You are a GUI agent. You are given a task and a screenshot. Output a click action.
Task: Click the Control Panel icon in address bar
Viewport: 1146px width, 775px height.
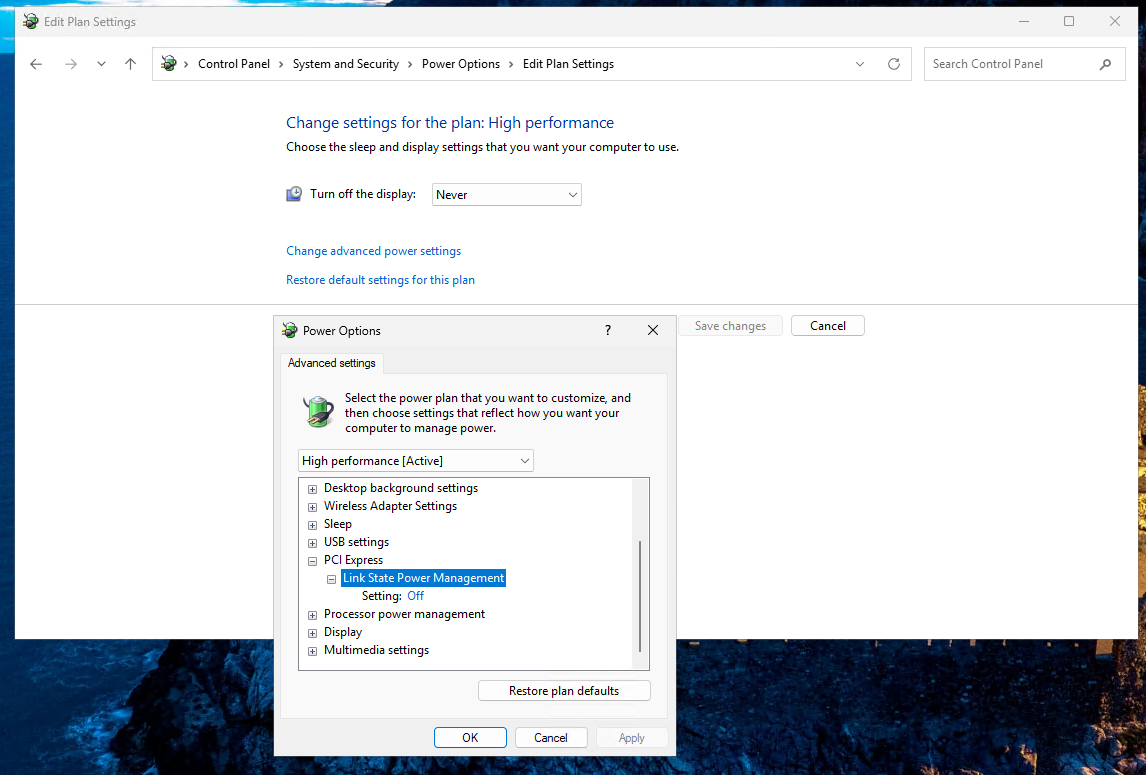click(x=169, y=64)
